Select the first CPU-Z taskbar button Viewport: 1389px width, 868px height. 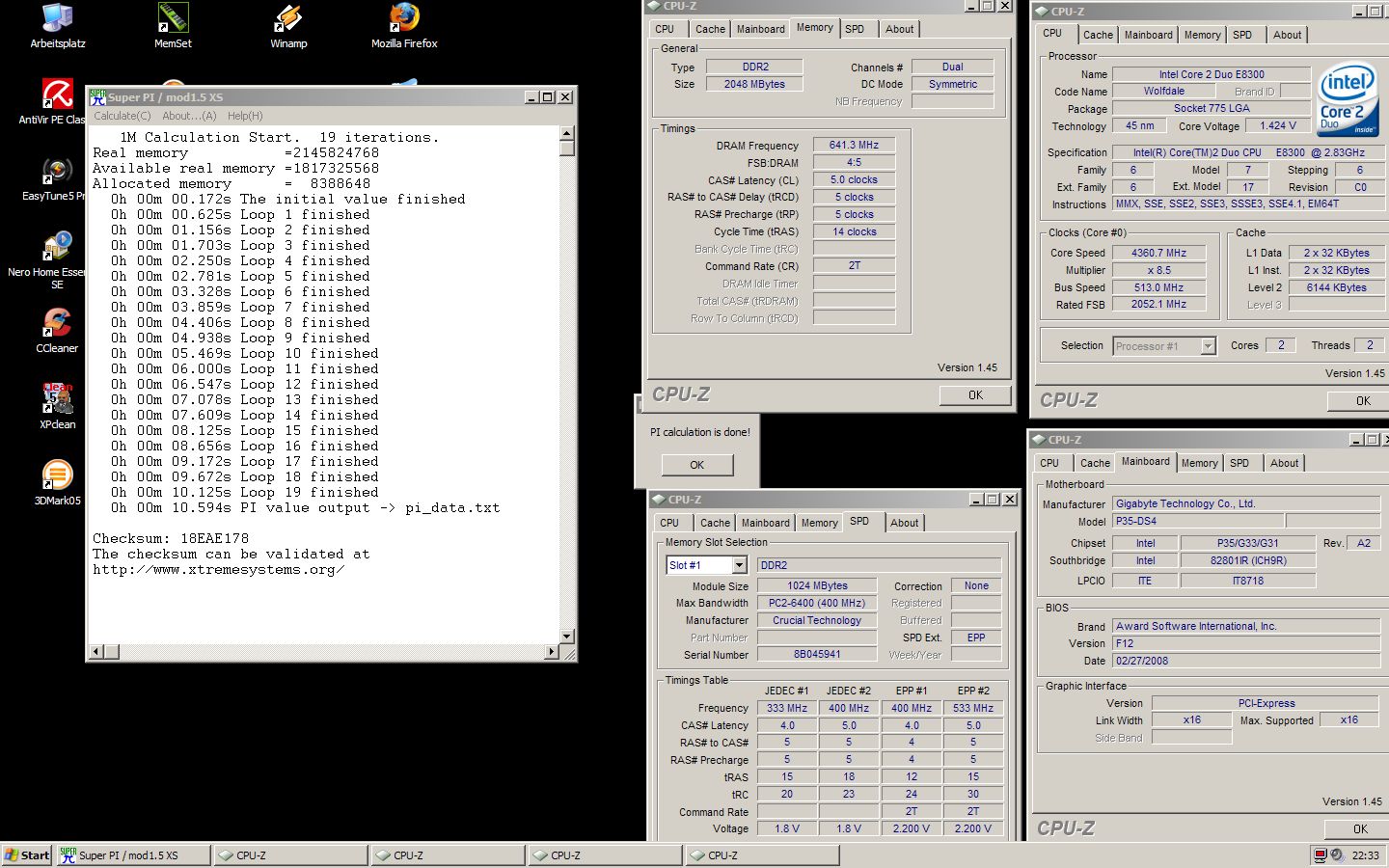point(290,855)
